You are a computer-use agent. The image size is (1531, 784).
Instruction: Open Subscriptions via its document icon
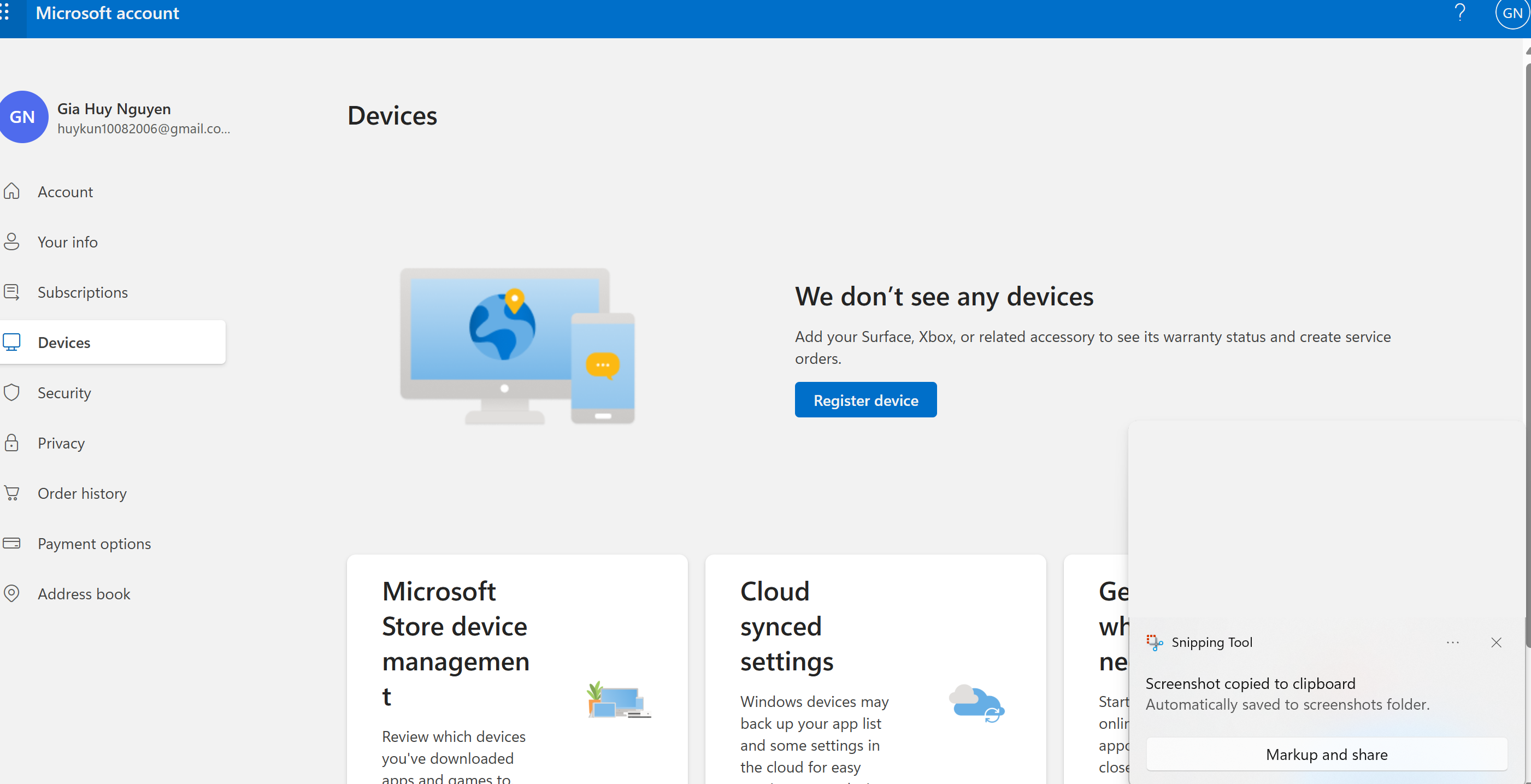(x=12, y=292)
